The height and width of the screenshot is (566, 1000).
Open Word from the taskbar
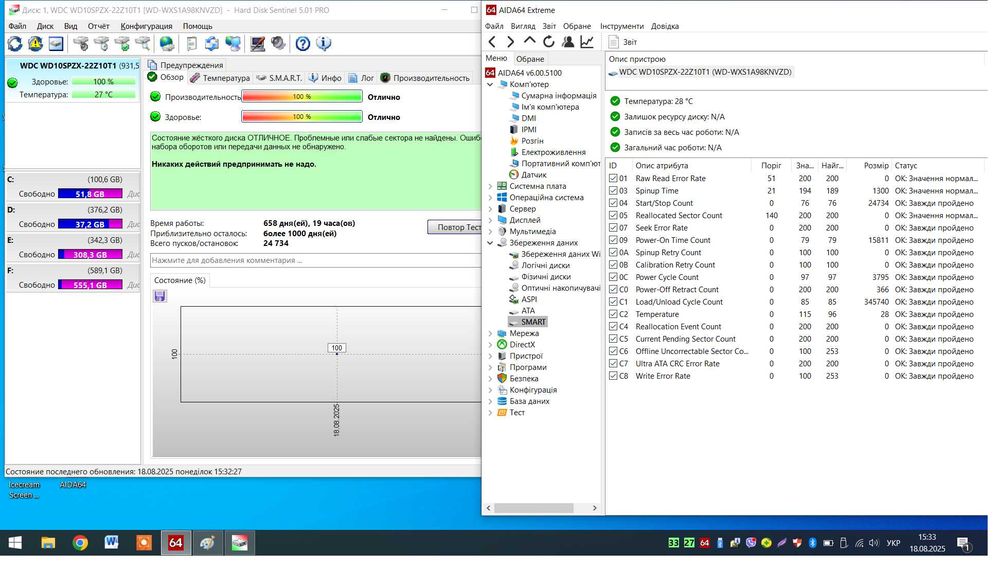(112, 542)
